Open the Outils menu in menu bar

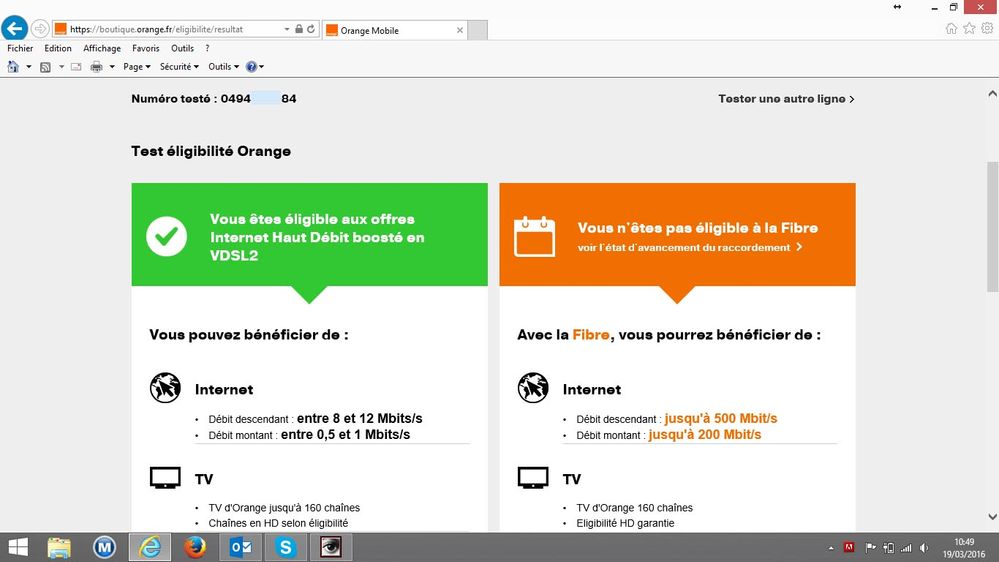(x=182, y=48)
